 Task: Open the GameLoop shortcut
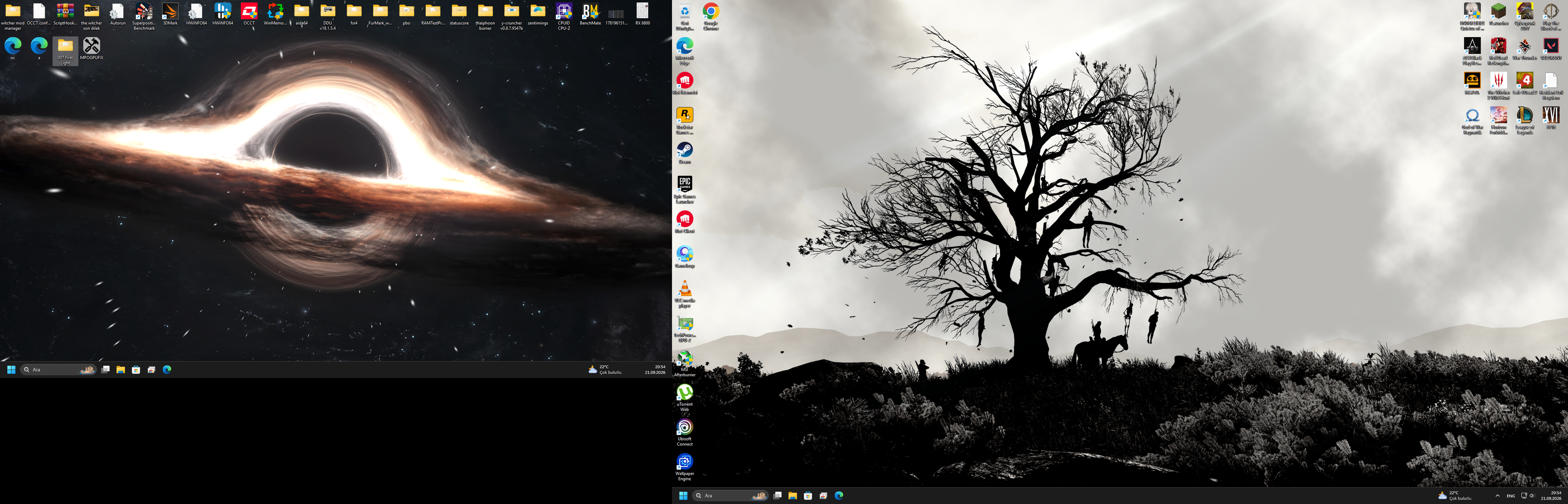[685, 257]
